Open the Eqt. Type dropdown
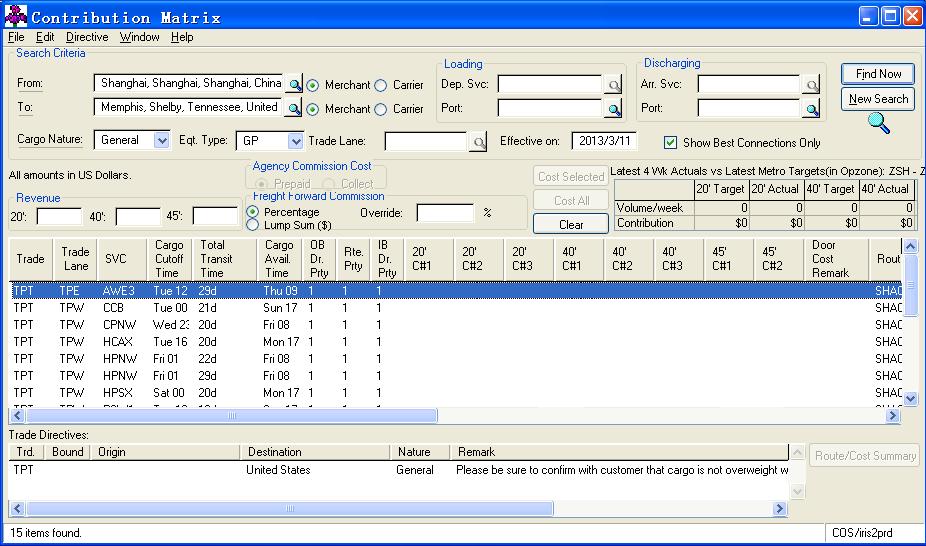The image size is (926, 546). (x=295, y=141)
